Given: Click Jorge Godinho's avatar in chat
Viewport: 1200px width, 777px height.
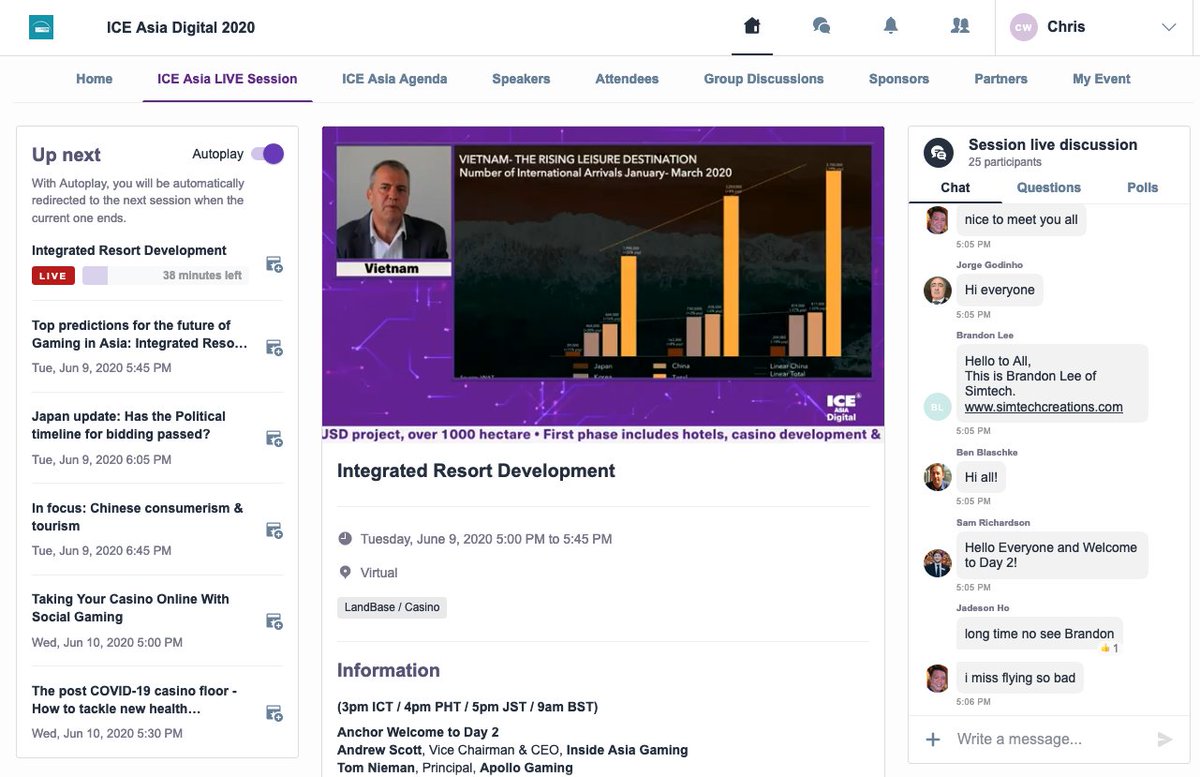Looking at the screenshot, I should (937, 290).
